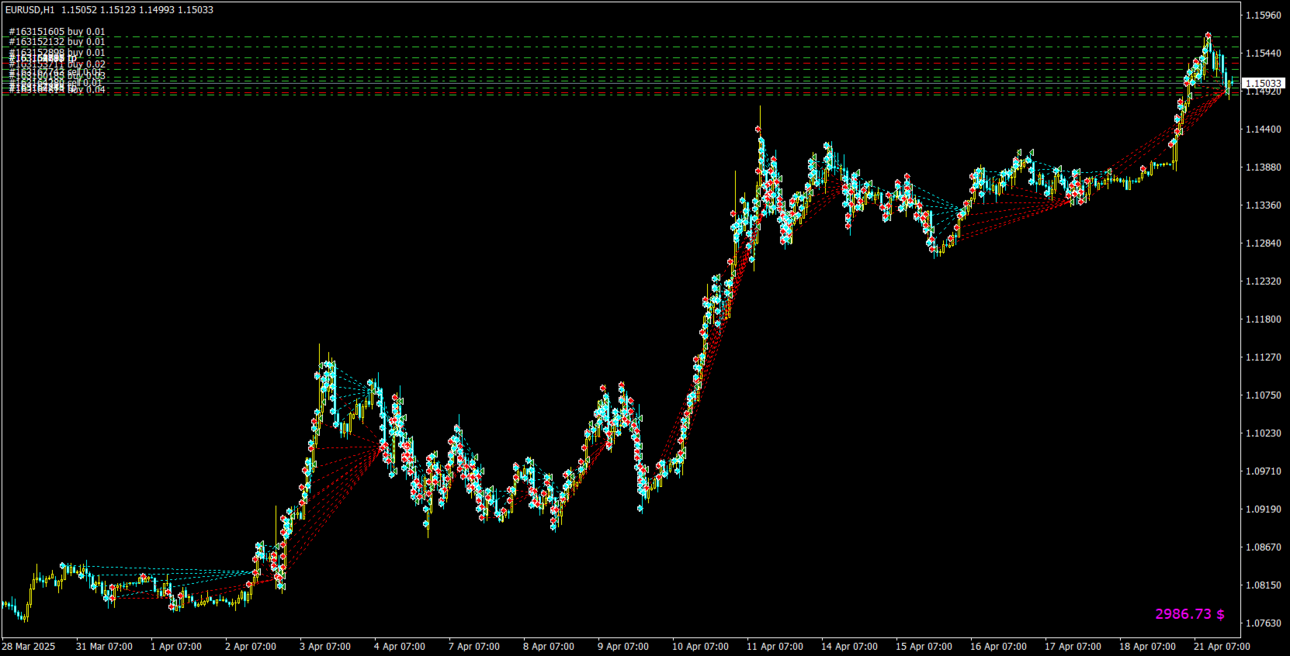Viewport: 1290px width, 656px height.
Task: Click the EURUSD,H1 chart title text
Action: (29, 9)
